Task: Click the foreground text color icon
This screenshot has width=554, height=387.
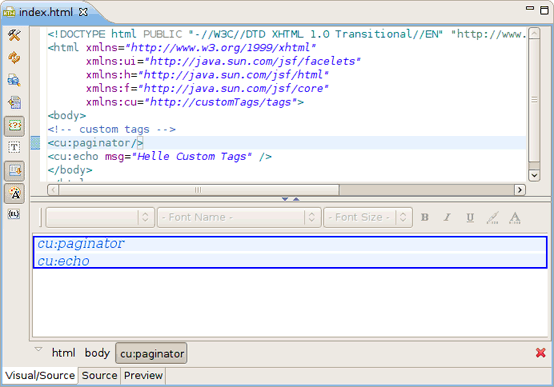Action: pos(515,217)
